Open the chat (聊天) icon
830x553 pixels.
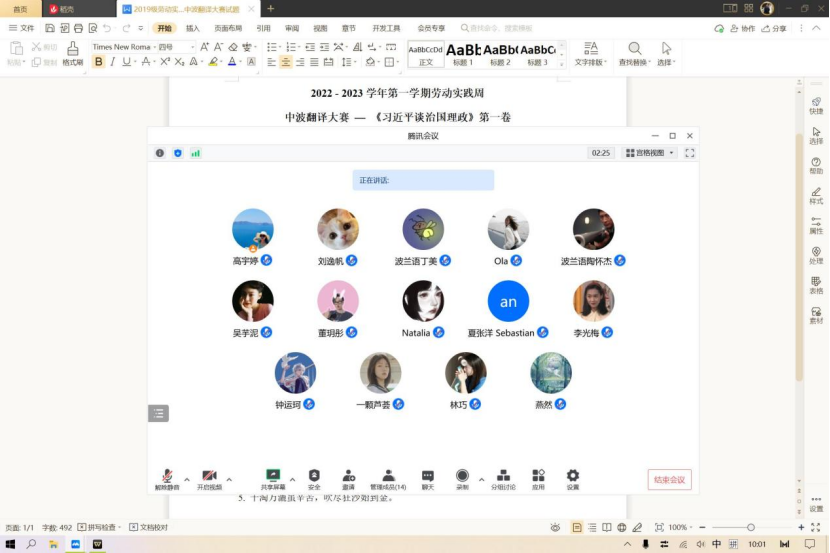pos(428,476)
